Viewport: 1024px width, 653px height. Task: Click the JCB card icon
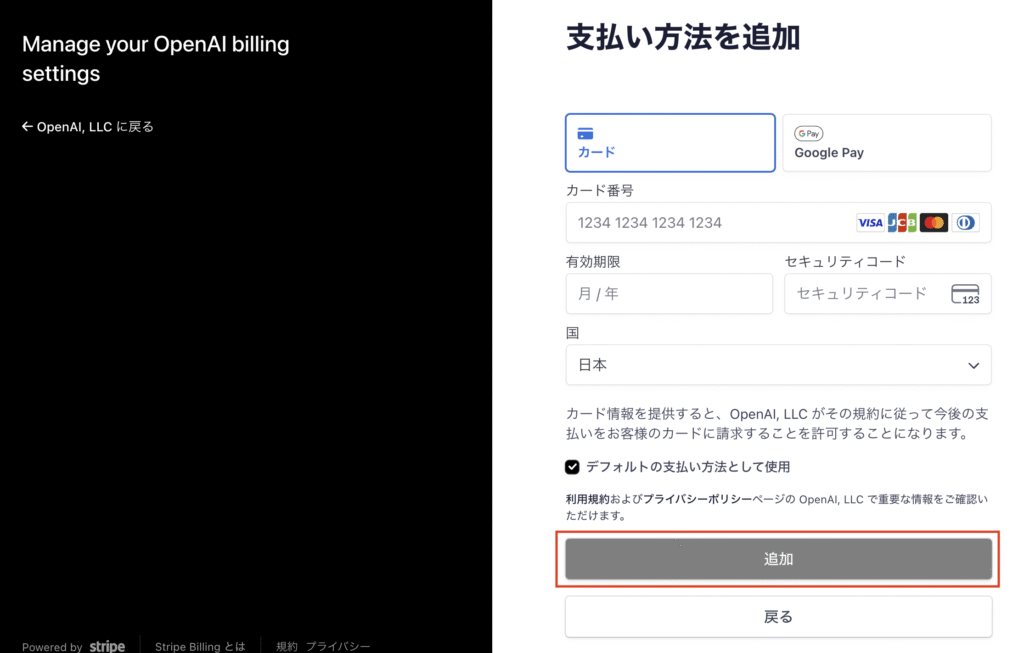tap(902, 223)
